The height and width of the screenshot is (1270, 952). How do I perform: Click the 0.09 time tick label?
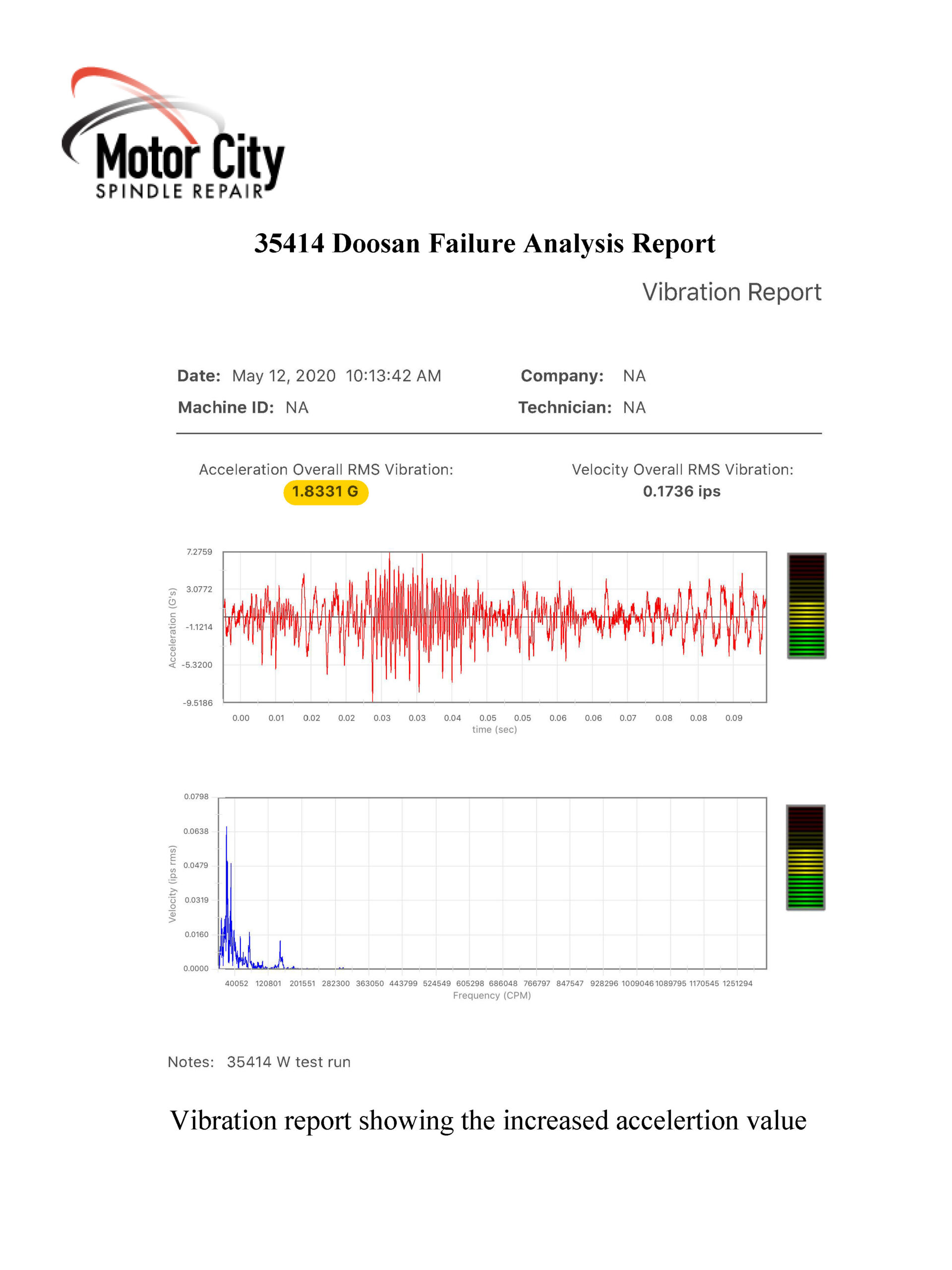(734, 718)
